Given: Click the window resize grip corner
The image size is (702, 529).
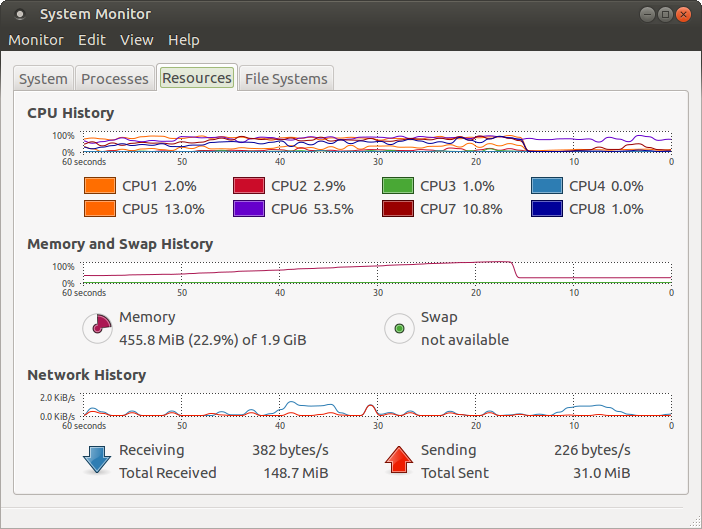Looking at the screenshot, I should point(695,522).
